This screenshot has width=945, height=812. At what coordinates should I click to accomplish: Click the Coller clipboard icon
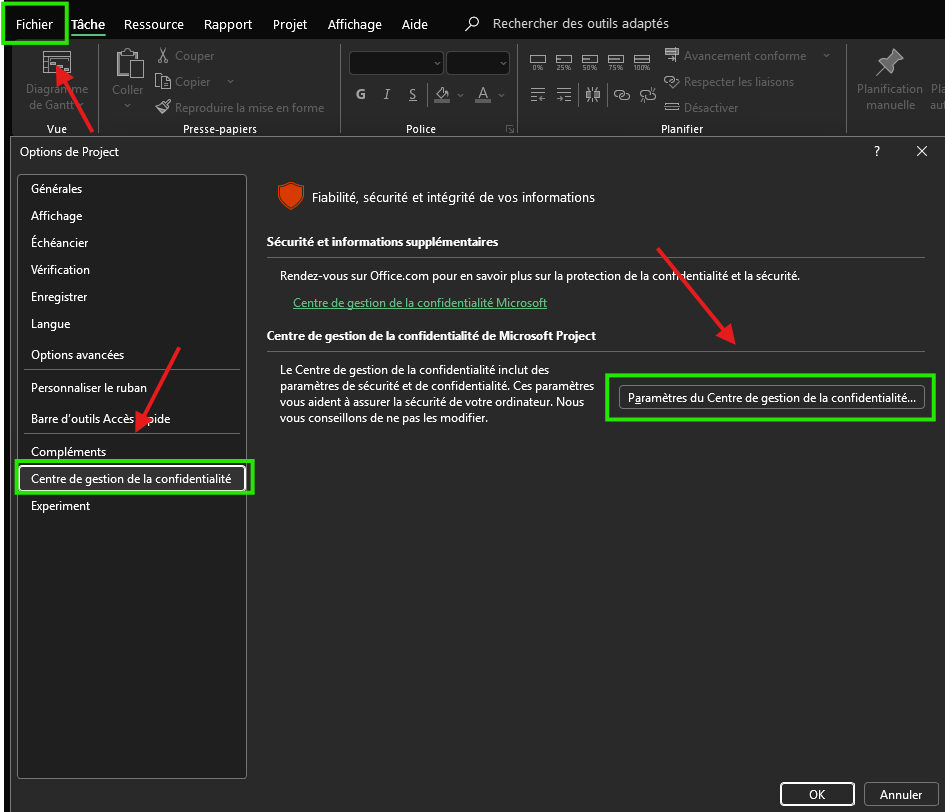click(x=129, y=63)
